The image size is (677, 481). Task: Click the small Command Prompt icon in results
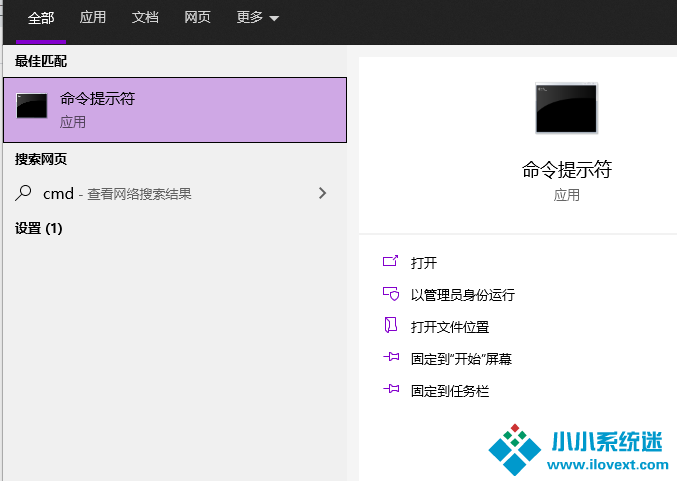point(32,106)
